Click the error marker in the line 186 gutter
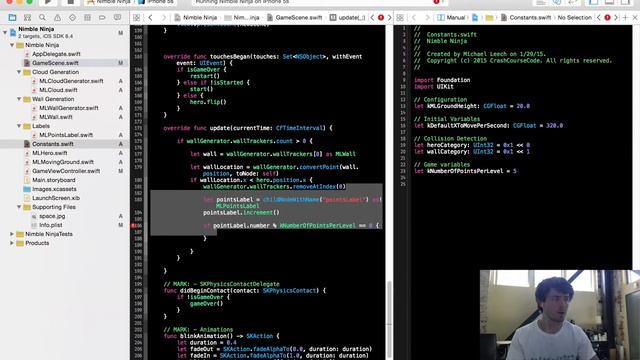This screenshot has width=640, height=360. coord(134,226)
